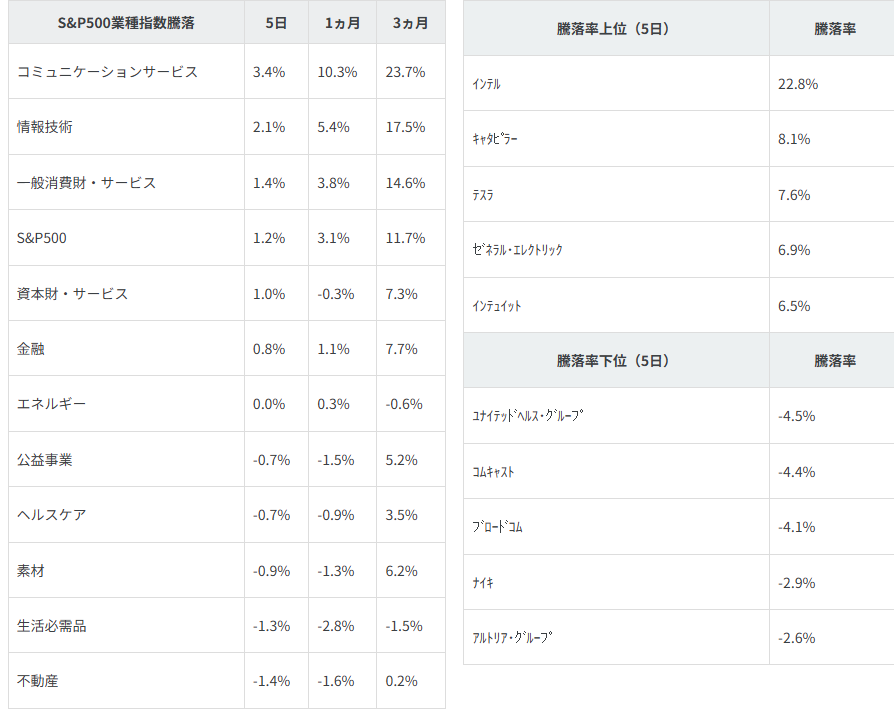Click the 騰落率下位（5日） table header

[x=613, y=360]
